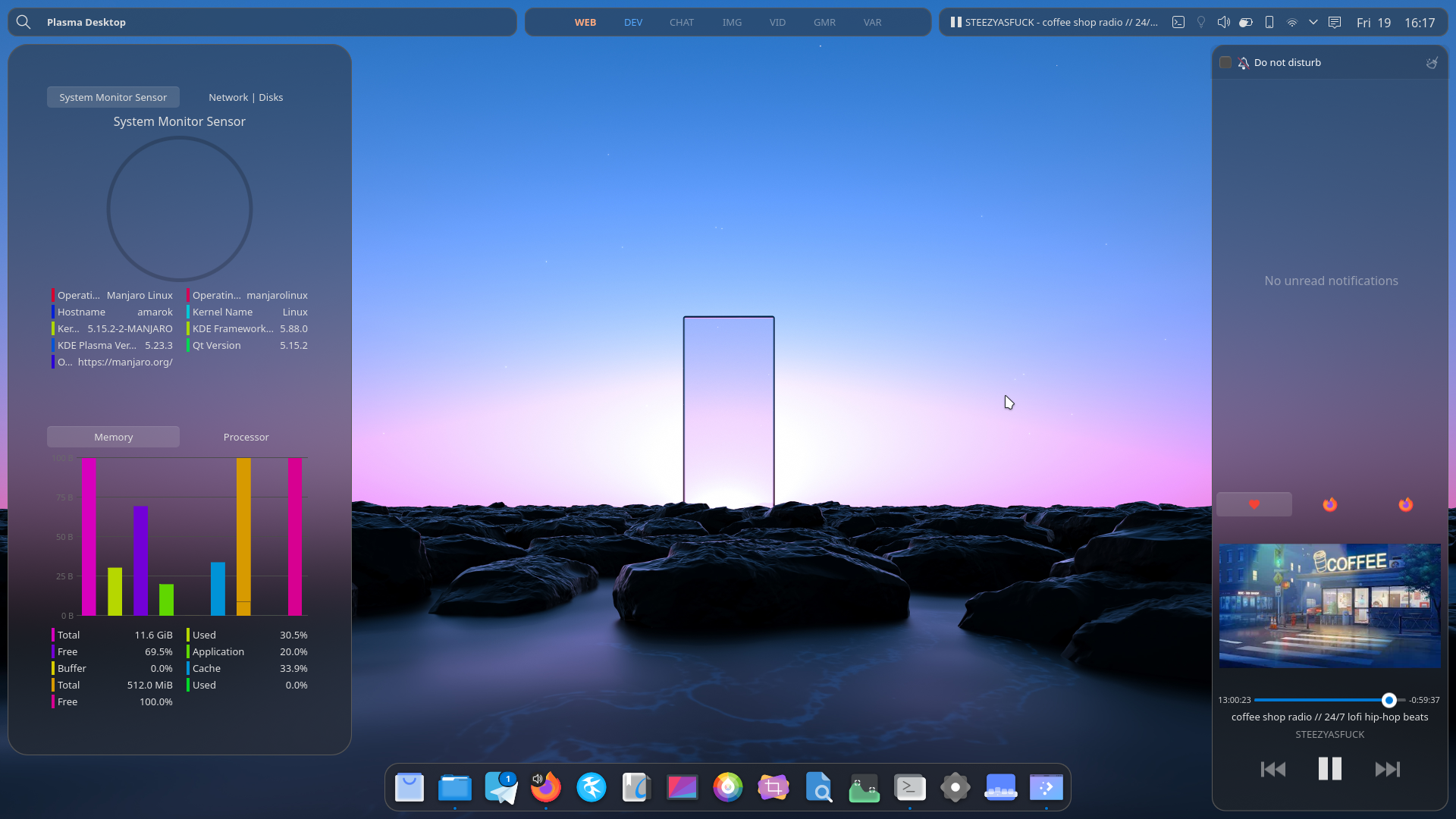Click the clear notifications broom icon
This screenshot has width=1456, height=819.
pyautogui.click(x=1431, y=63)
